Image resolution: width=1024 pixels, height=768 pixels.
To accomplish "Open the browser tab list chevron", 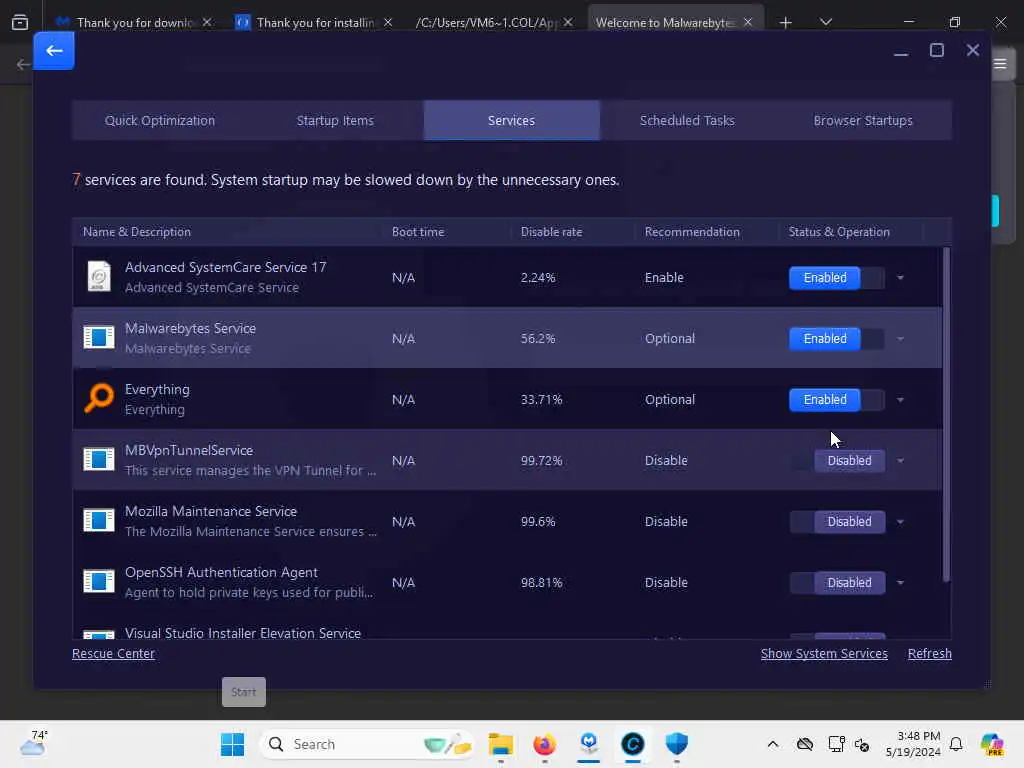I will [826, 22].
